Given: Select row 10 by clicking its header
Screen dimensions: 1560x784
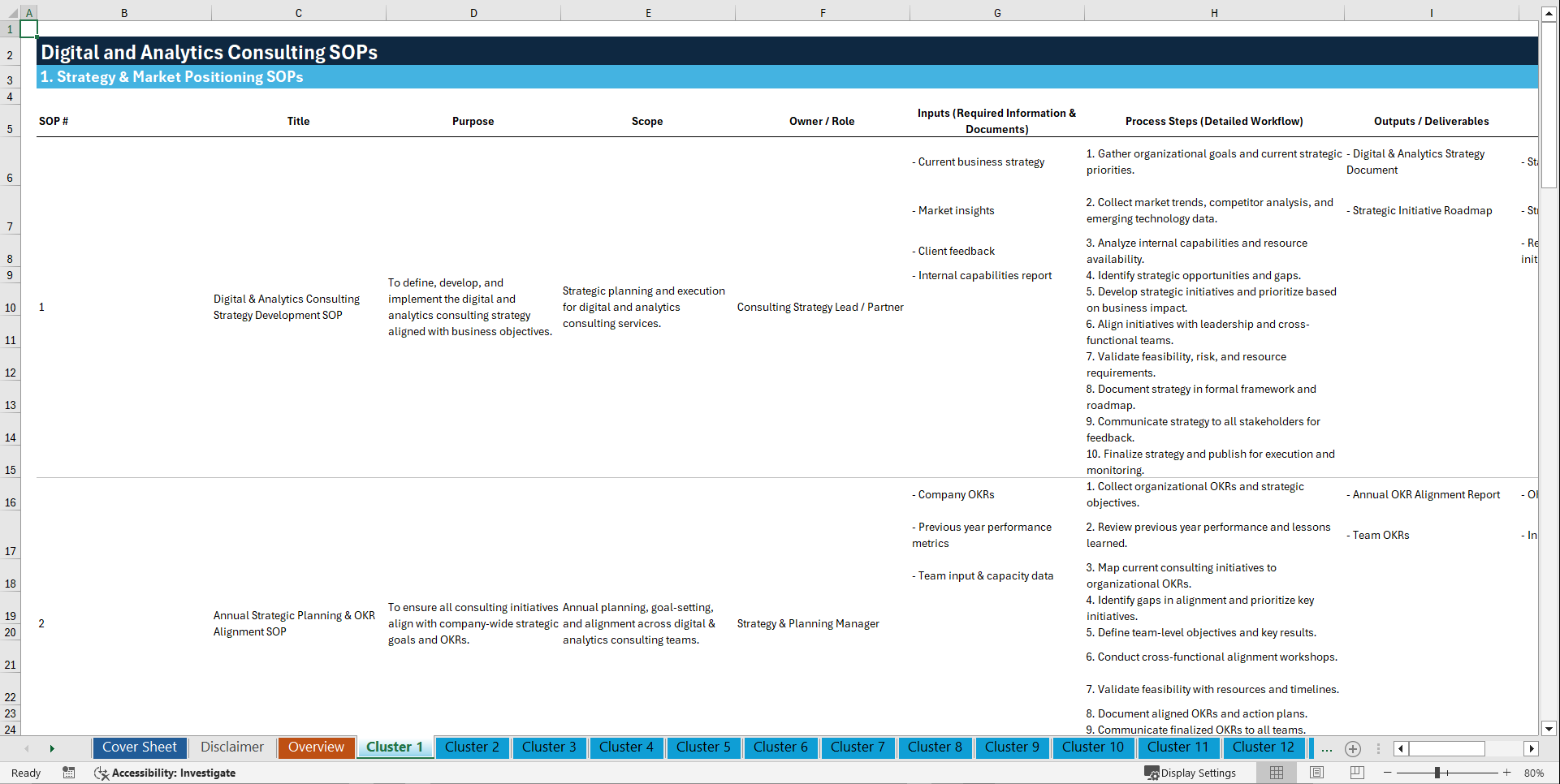Looking at the screenshot, I should coord(11,307).
